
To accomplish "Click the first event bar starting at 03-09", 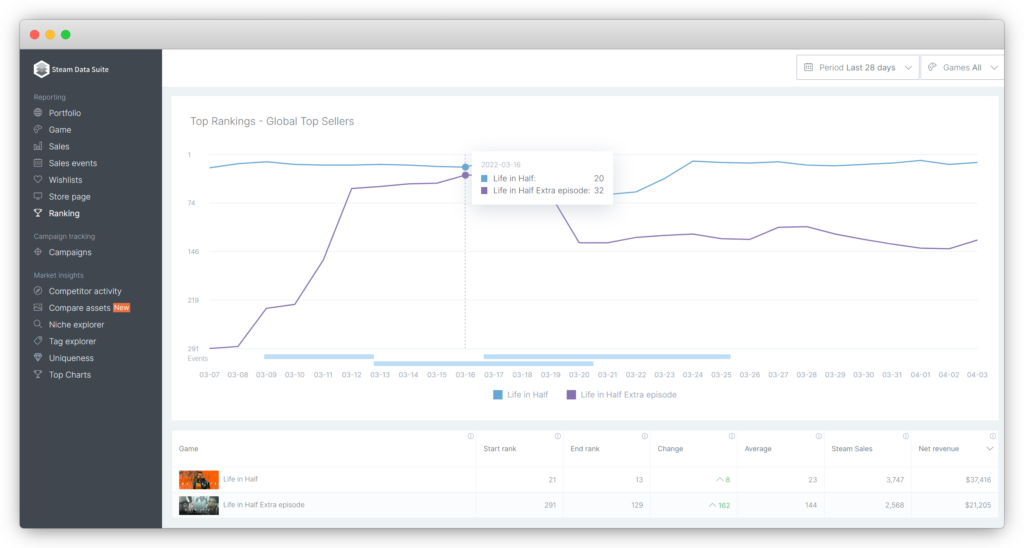I will (319, 357).
